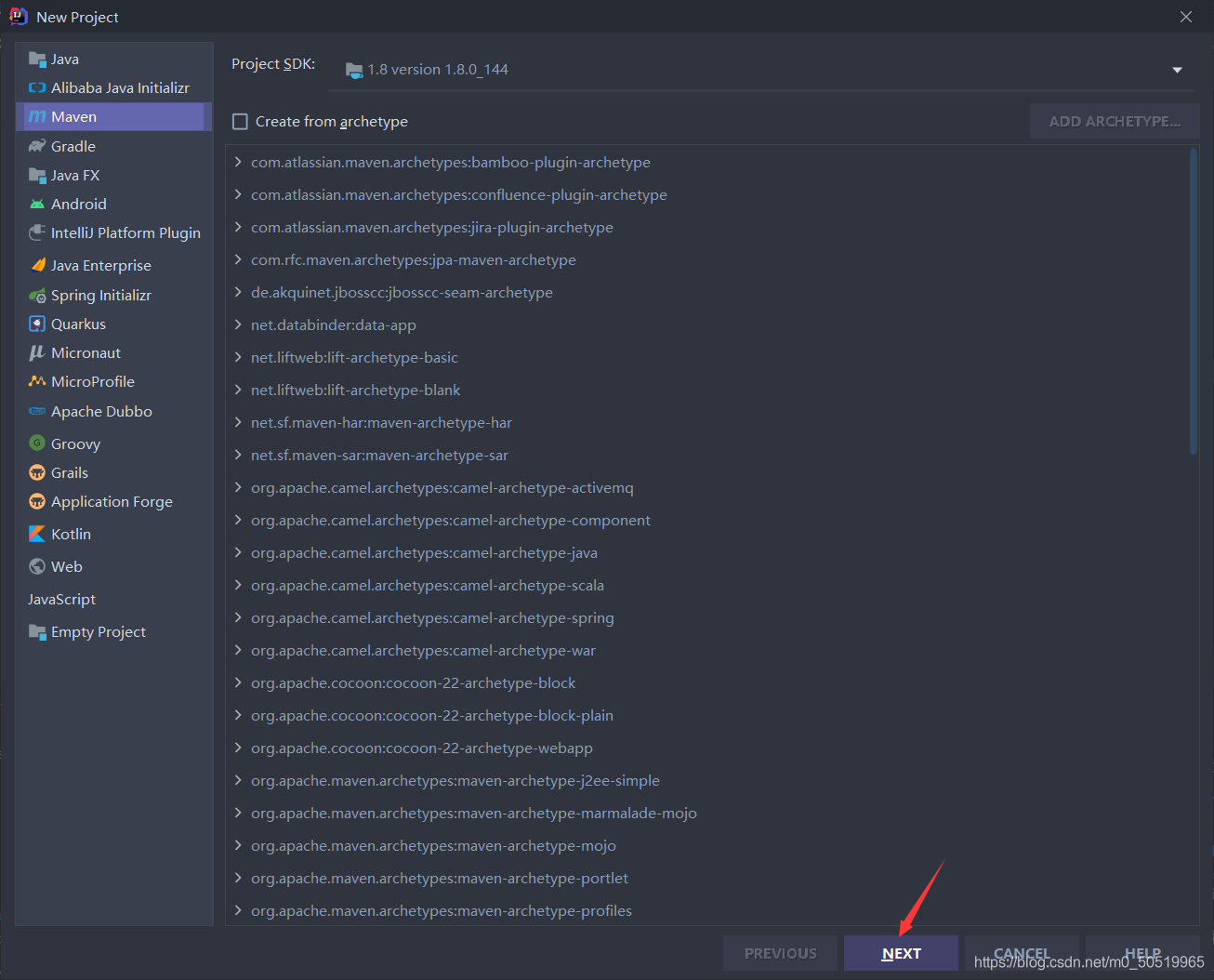This screenshot has width=1214, height=980.
Task: Select camel-archetype-scala row
Action: (x=711, y=585)
